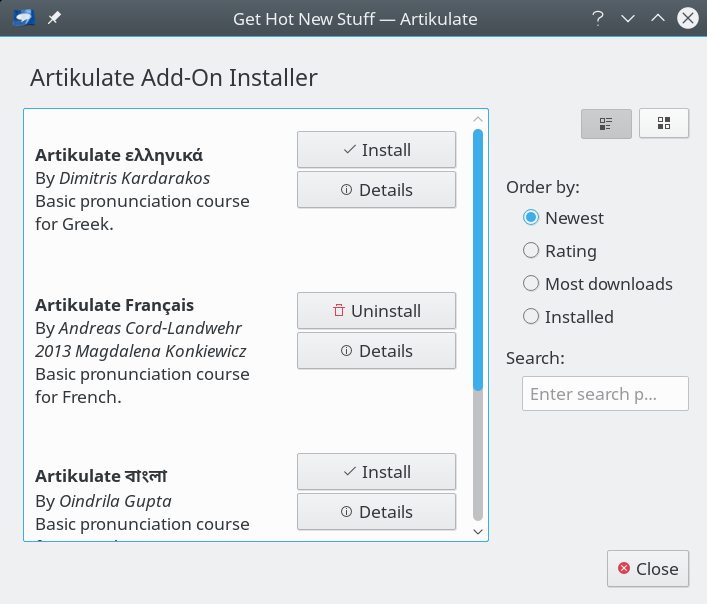Open Details for Oindrila Gupta's course

(x=376, y=512)
